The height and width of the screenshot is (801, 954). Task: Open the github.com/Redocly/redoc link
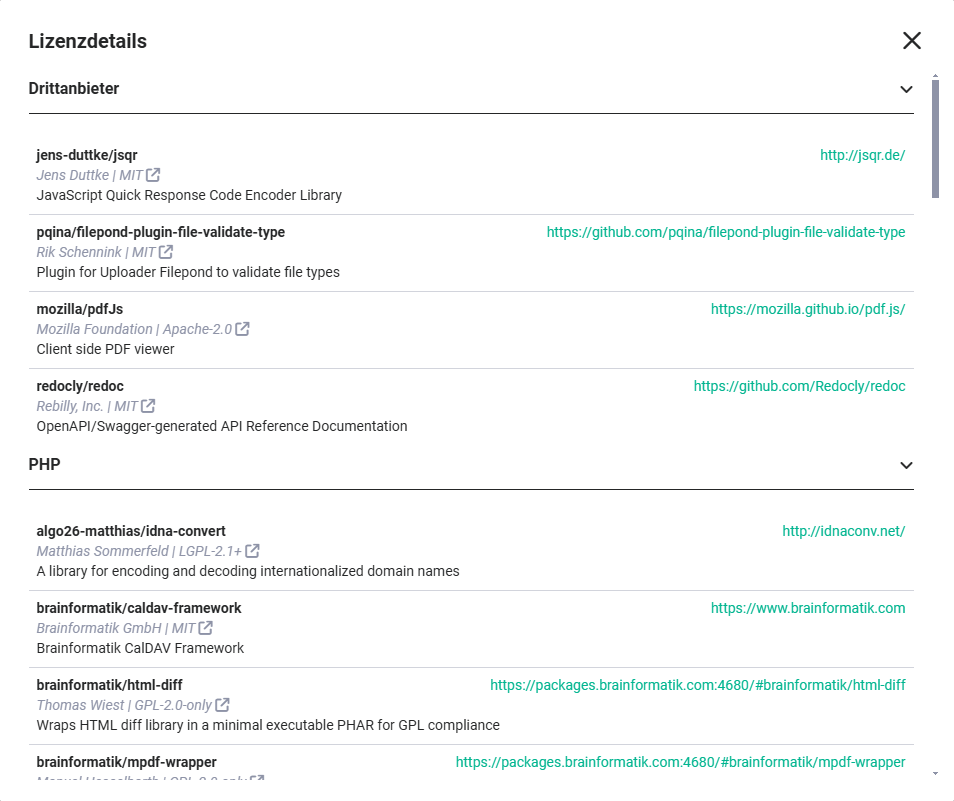[x=799, y=386]
